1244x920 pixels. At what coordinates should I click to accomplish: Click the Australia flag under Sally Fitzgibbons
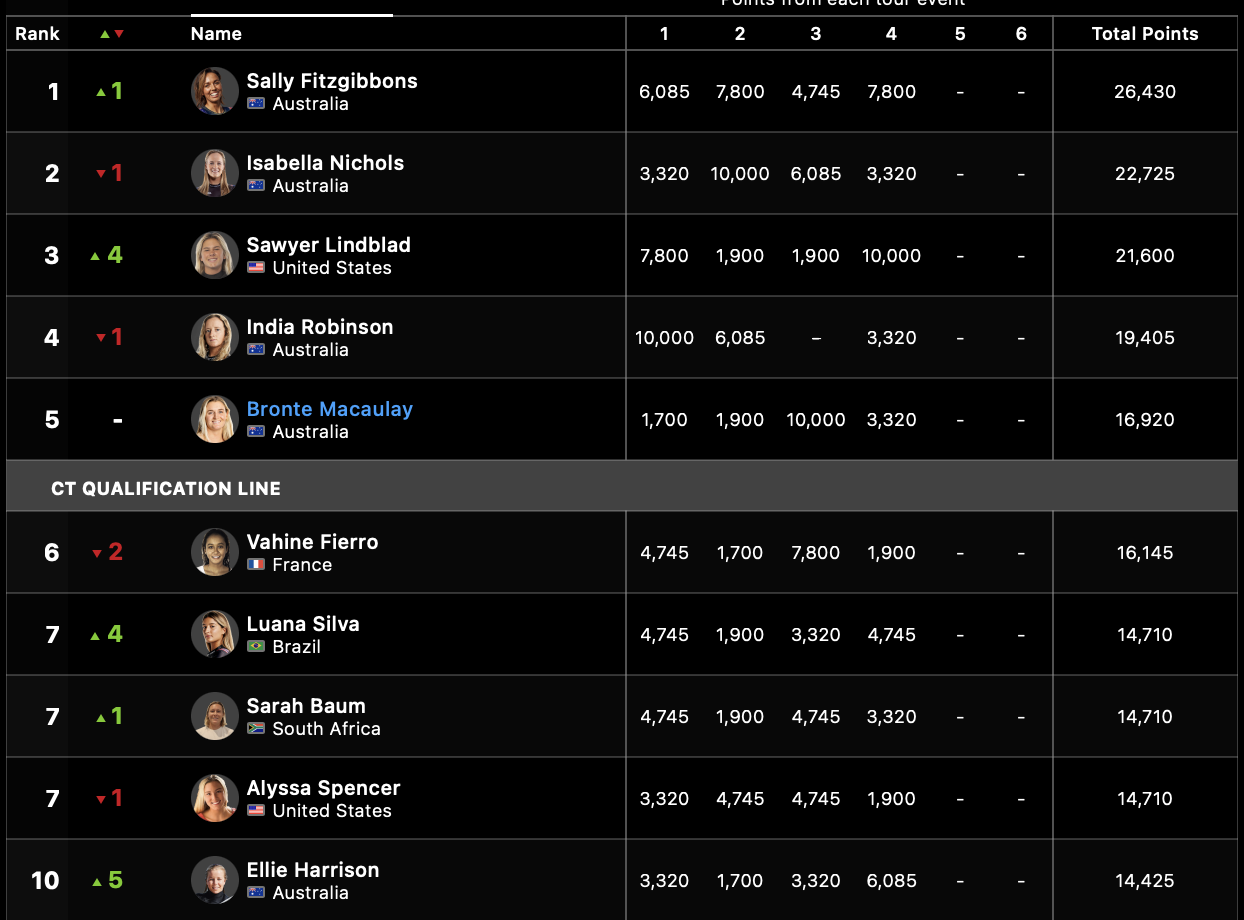256,104
